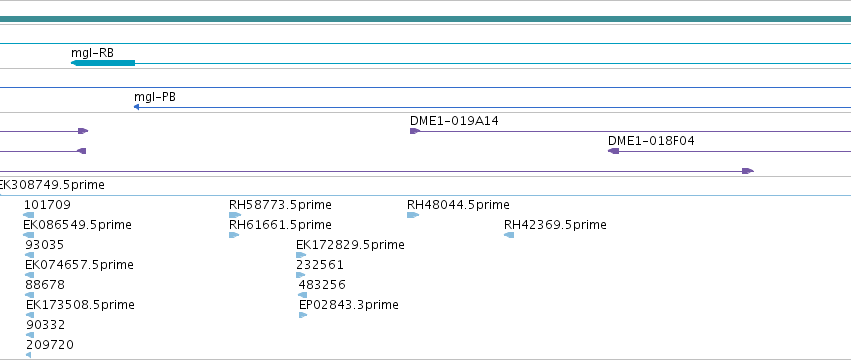Select the RH48044.5prime EST arrow glyph
This screenshot has height=360, width=851.
tap(413, 215)
